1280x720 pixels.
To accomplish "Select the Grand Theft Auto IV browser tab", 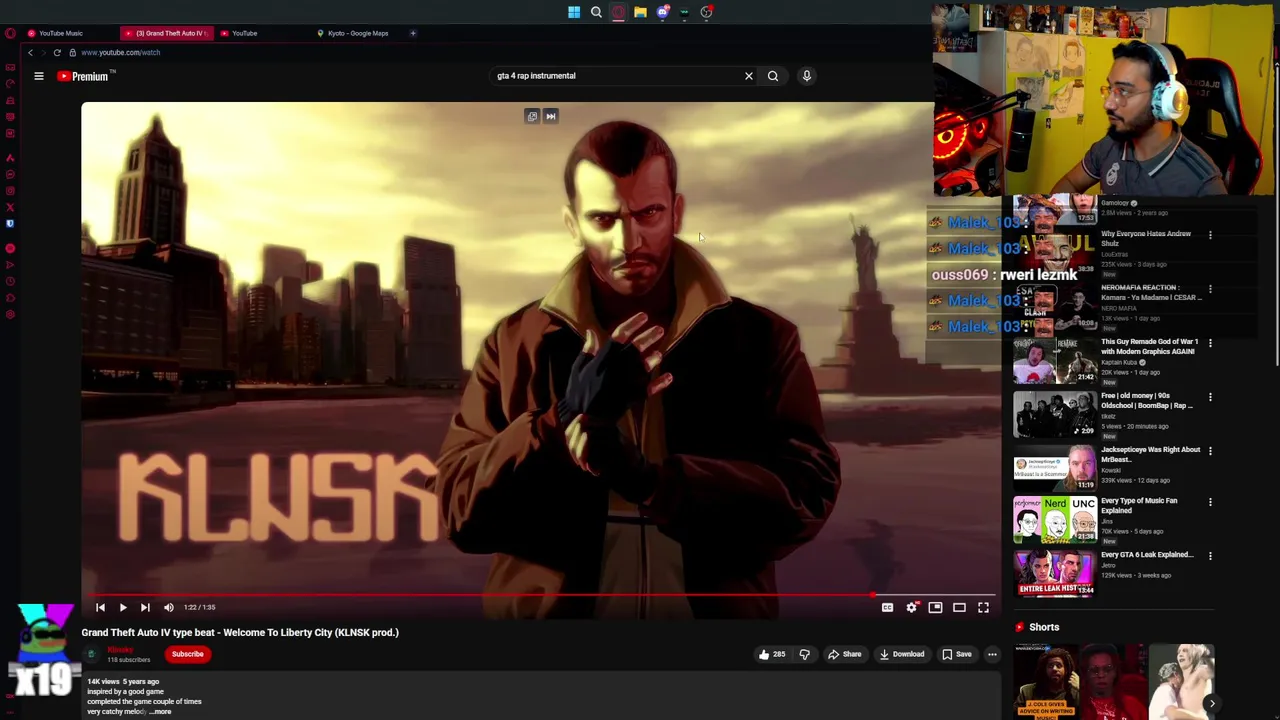I will pyautogui.click(x=165, y=33).
